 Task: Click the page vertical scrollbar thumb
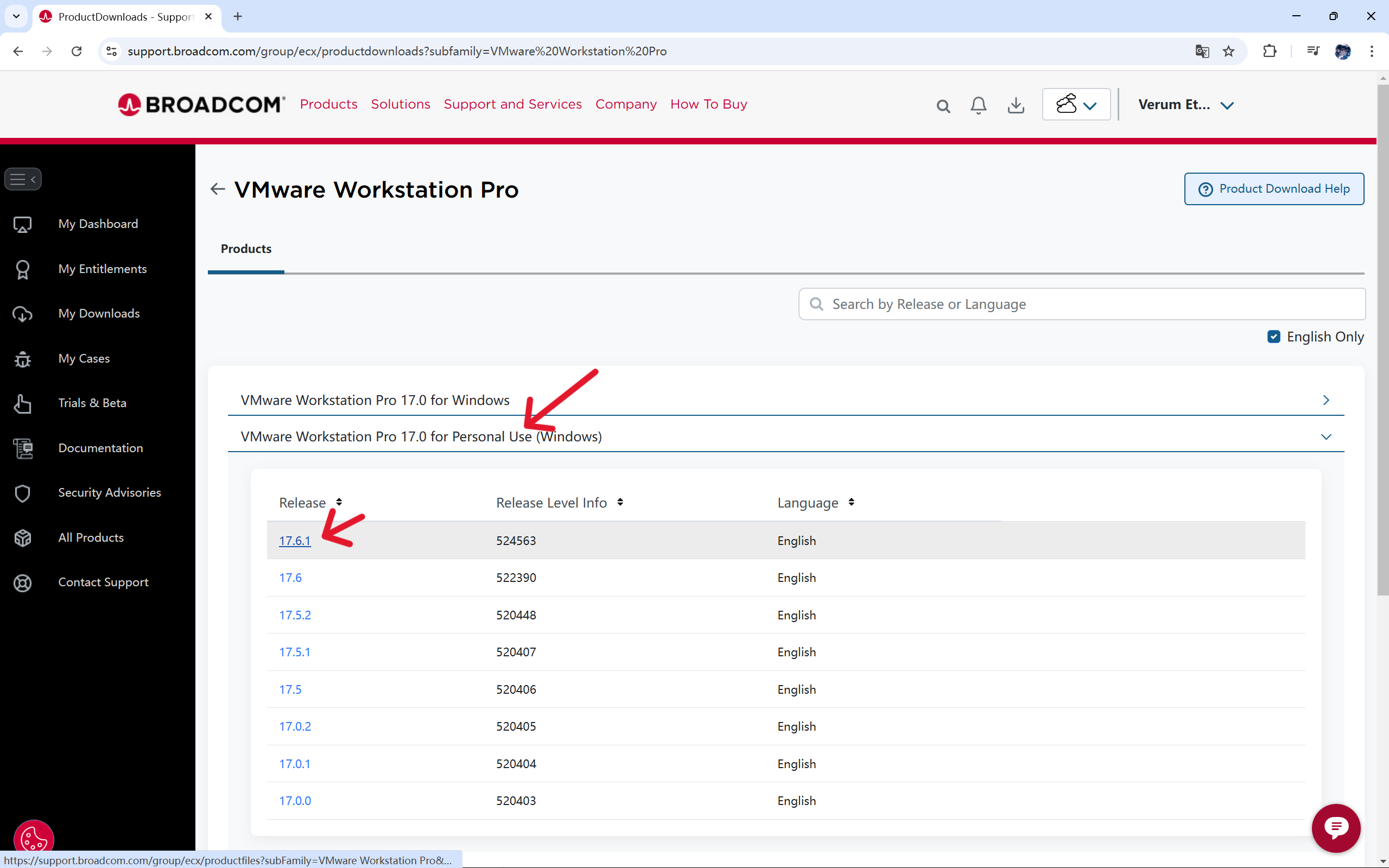[1382, 339]
